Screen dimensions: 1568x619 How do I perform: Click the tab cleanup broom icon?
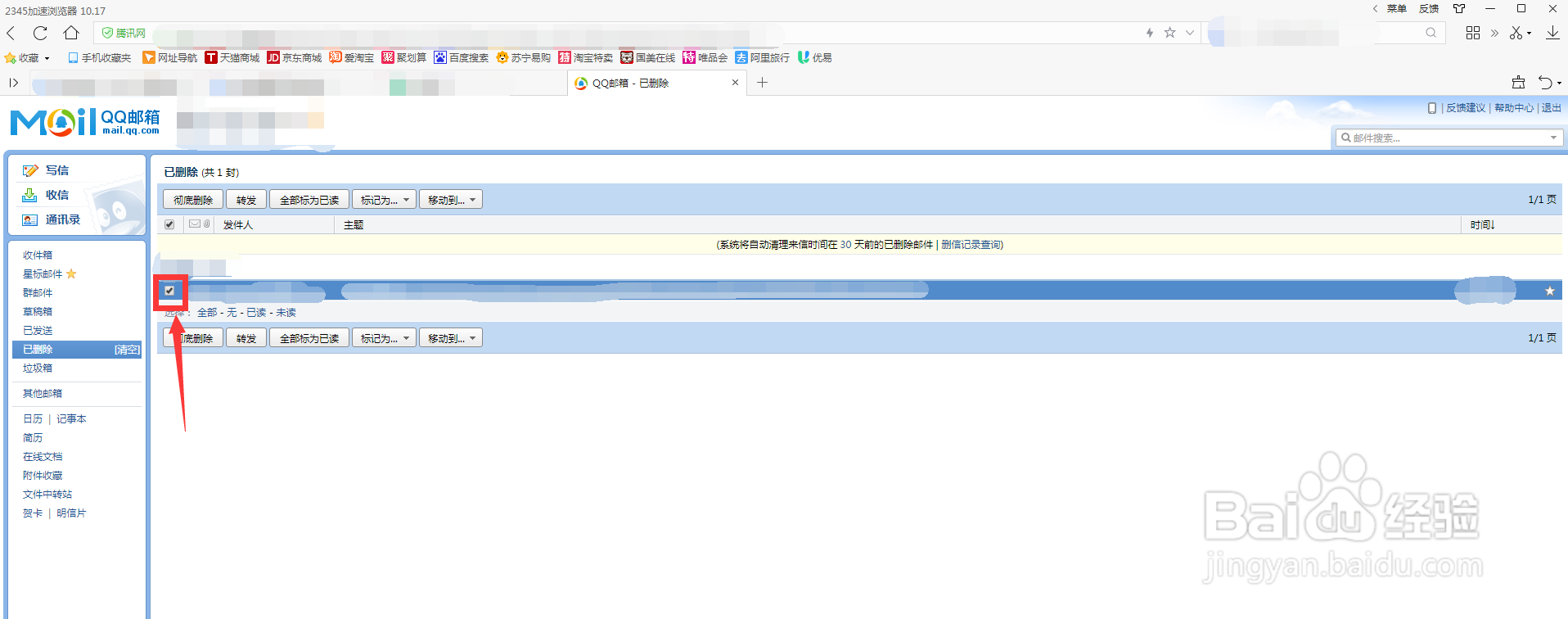pyautogui.click(x=1518, y=82)
